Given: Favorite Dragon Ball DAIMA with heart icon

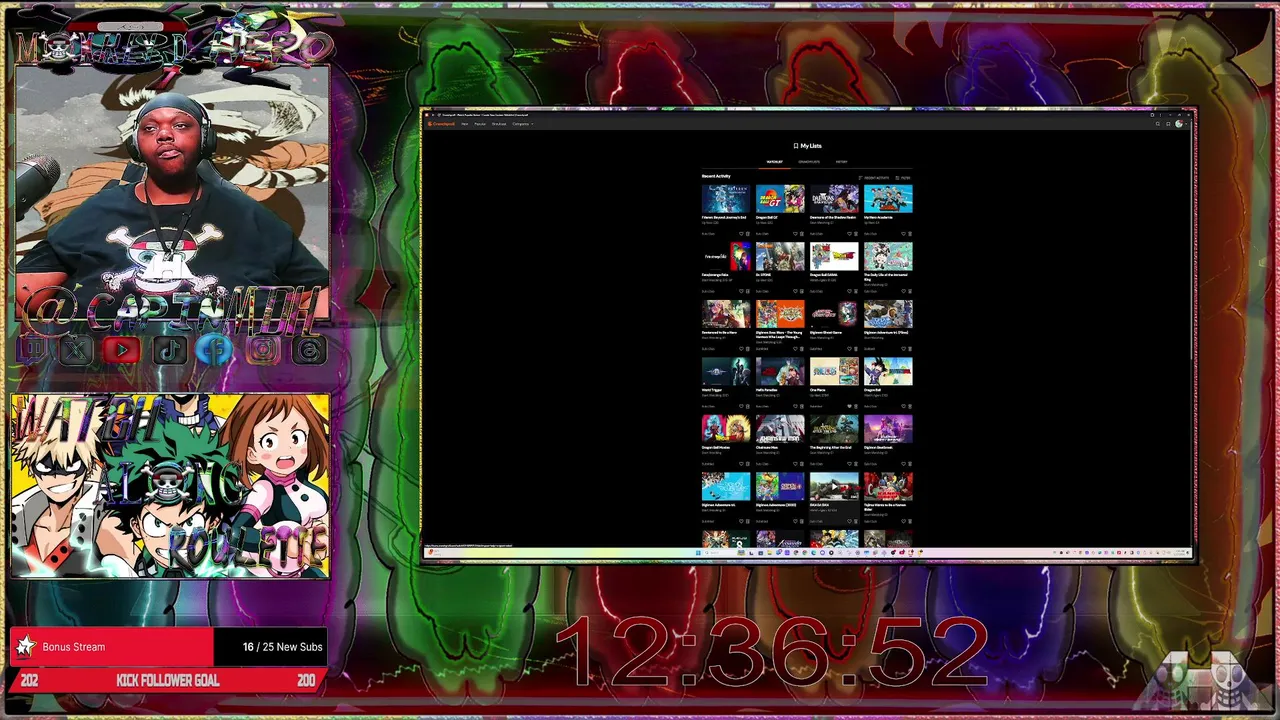Looking at the screenshot, I should click(849, 291).
